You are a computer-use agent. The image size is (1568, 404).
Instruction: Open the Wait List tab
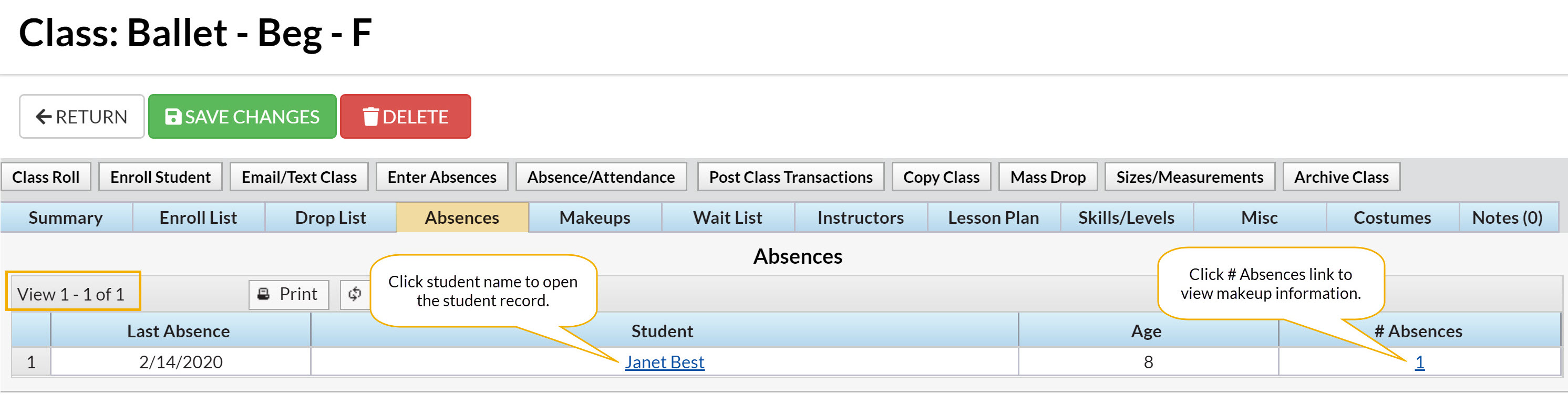[x=727, y=218]
